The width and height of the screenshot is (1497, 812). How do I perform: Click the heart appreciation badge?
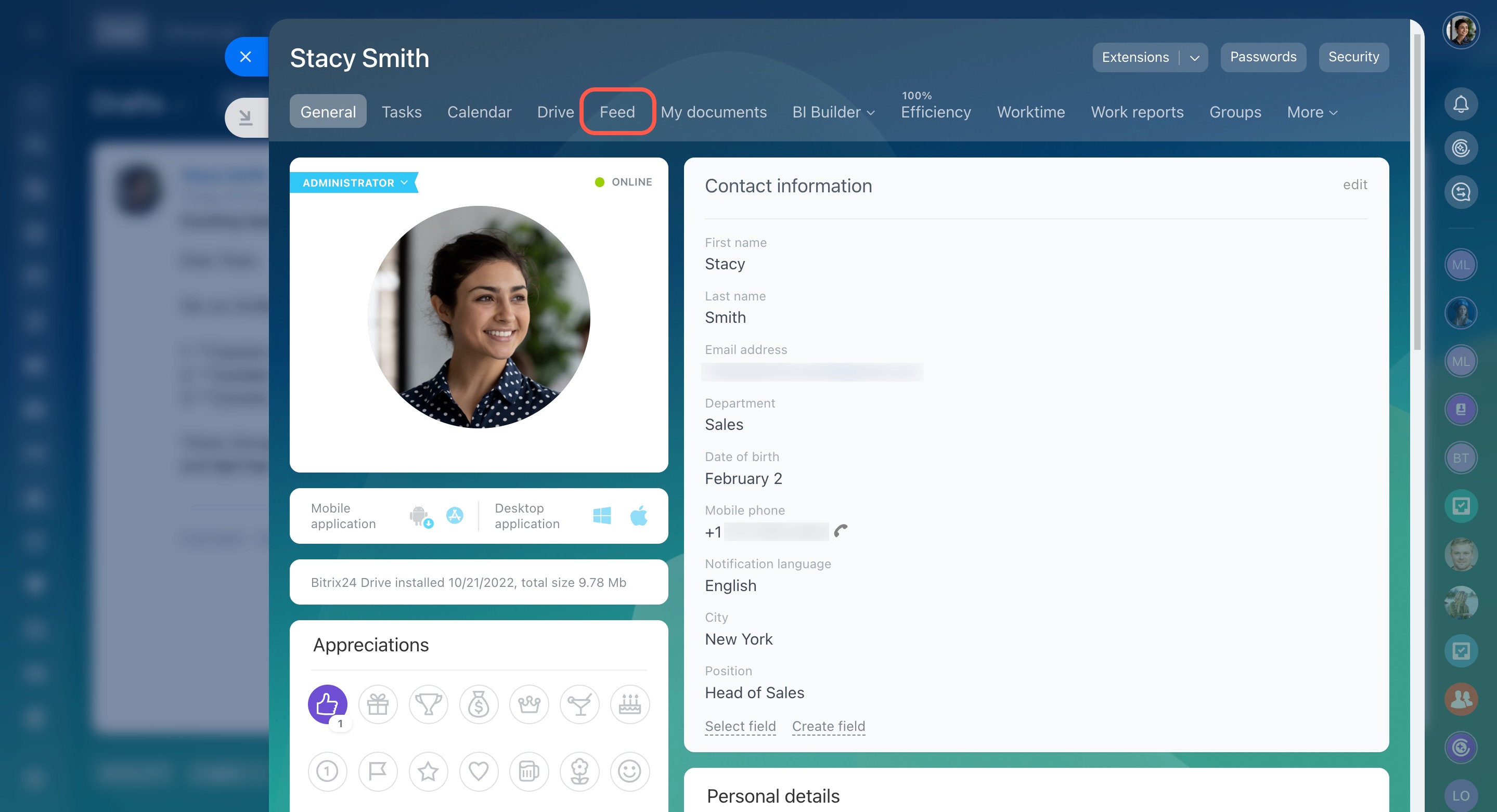coord(478,771)
